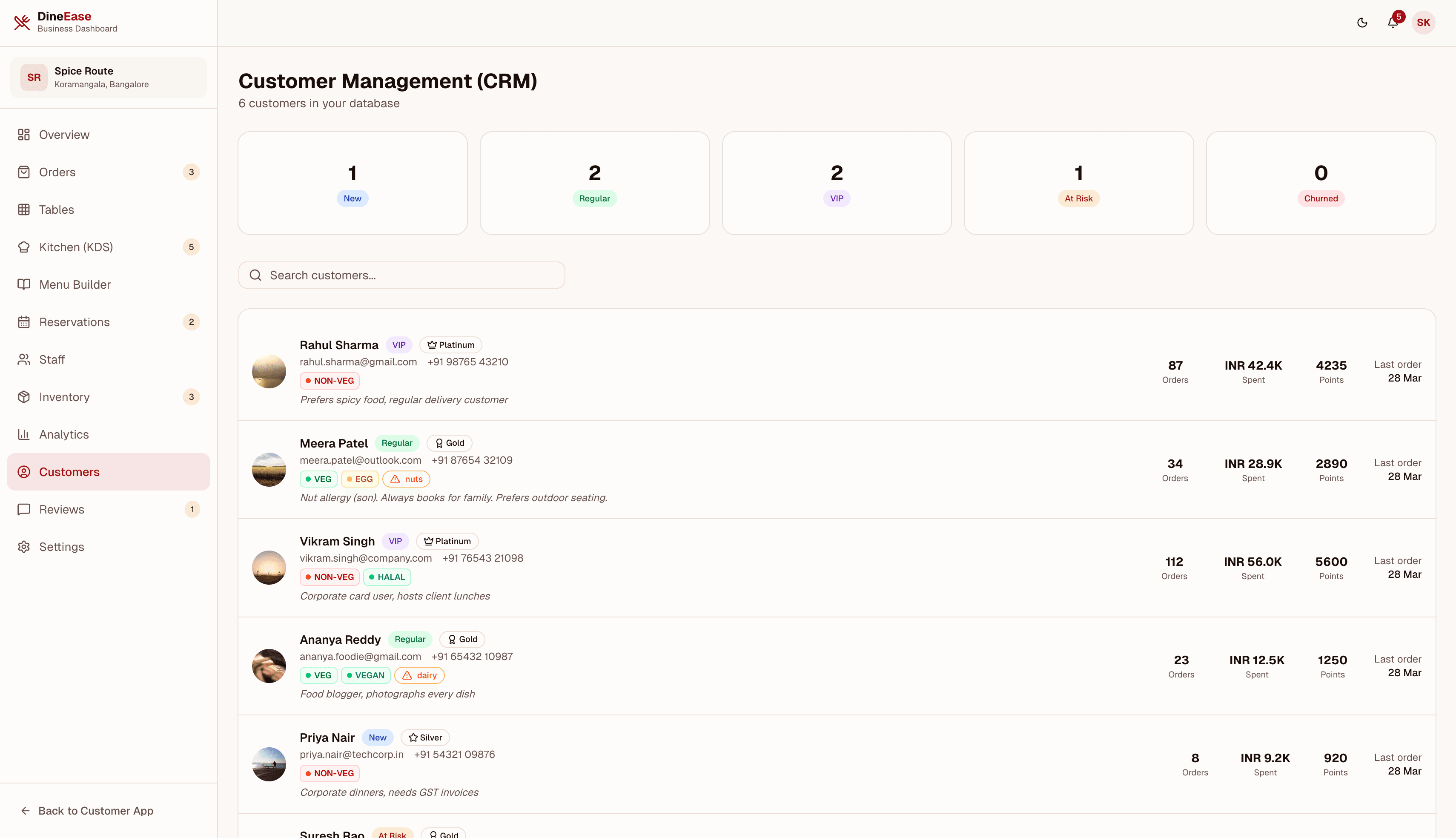Screen dimensions: 1456x838
Task: Click Meera Patel's profile picture
Action: 269,470
